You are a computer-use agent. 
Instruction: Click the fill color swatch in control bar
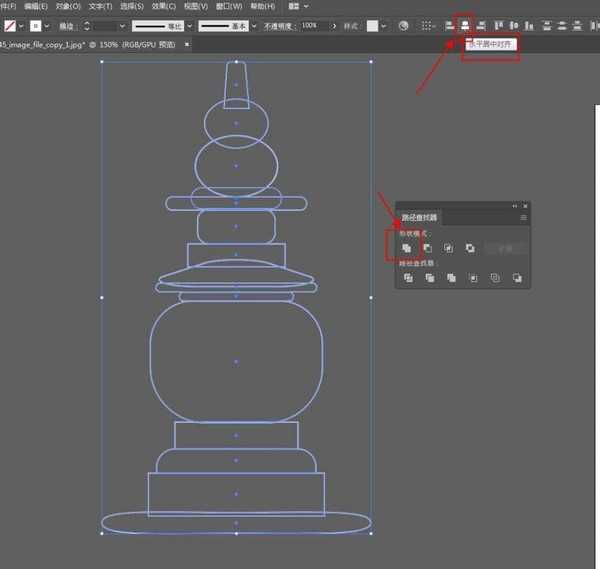pyautogui.click(x=8, y=25)
